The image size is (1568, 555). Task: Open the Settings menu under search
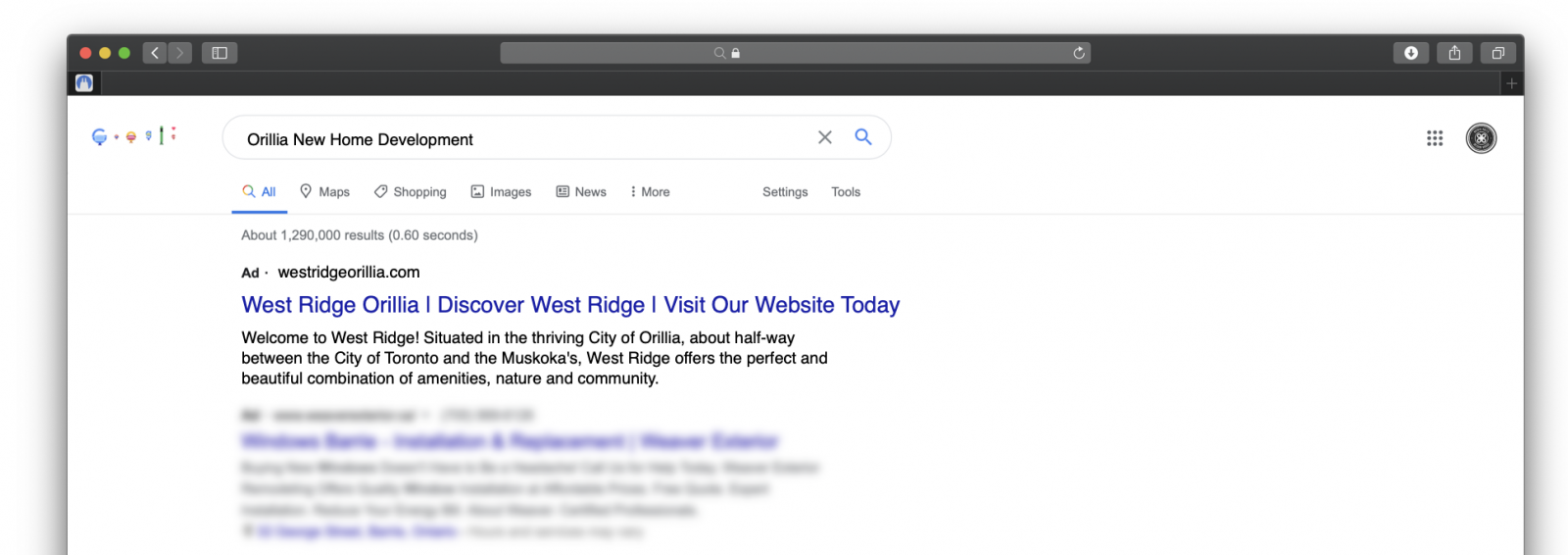(x=785, y=191)
